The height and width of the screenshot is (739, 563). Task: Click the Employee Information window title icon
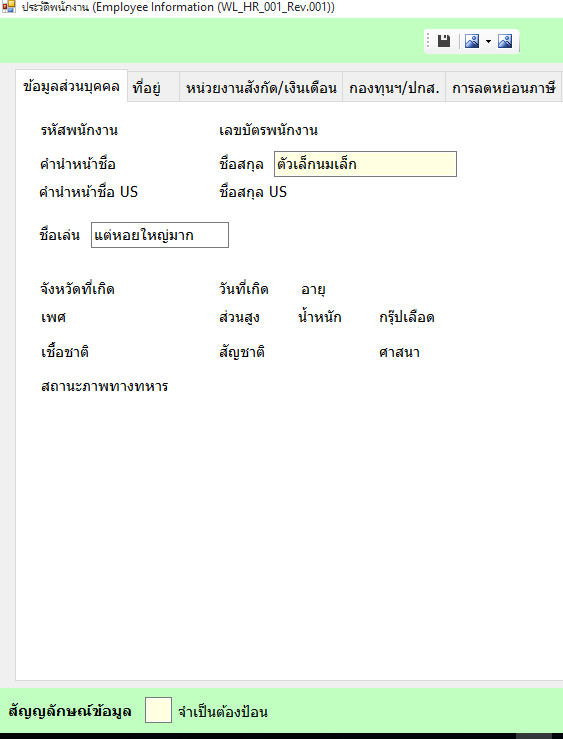click(x=8, y=7)
